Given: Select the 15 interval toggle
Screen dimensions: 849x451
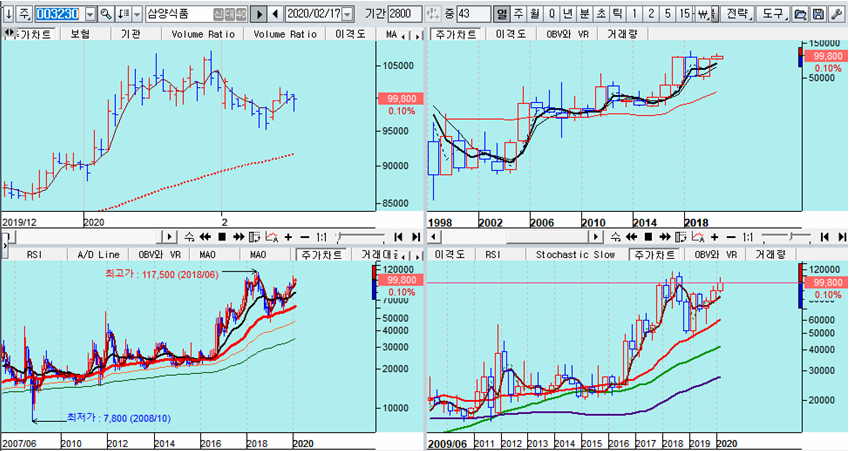Looking at the screenshot, I should point(684,14).
